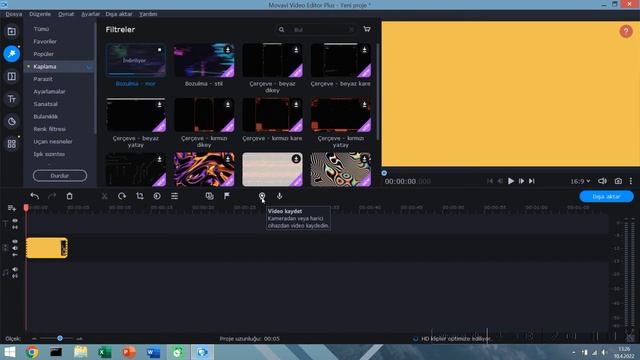The image size is (640, 360).
Task: Click the search magnifier in Filtreler
Action: click(282, 30)
